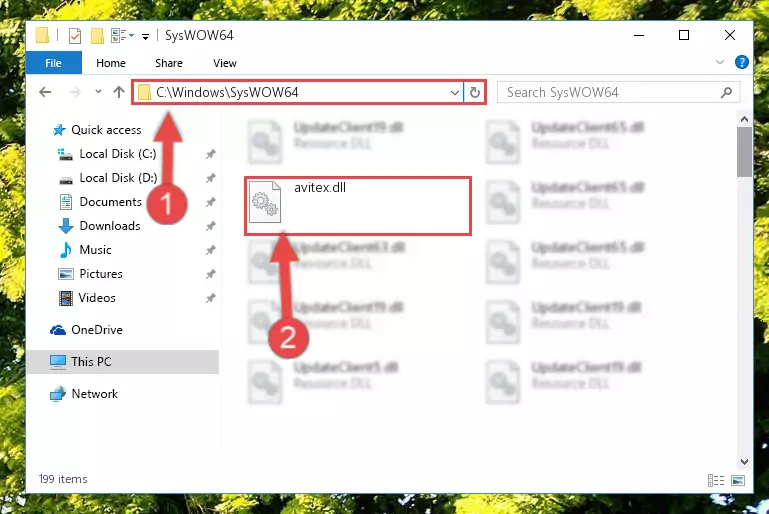
Task: Refresh the SysWOW64 folder
Action: coord(474,92)
